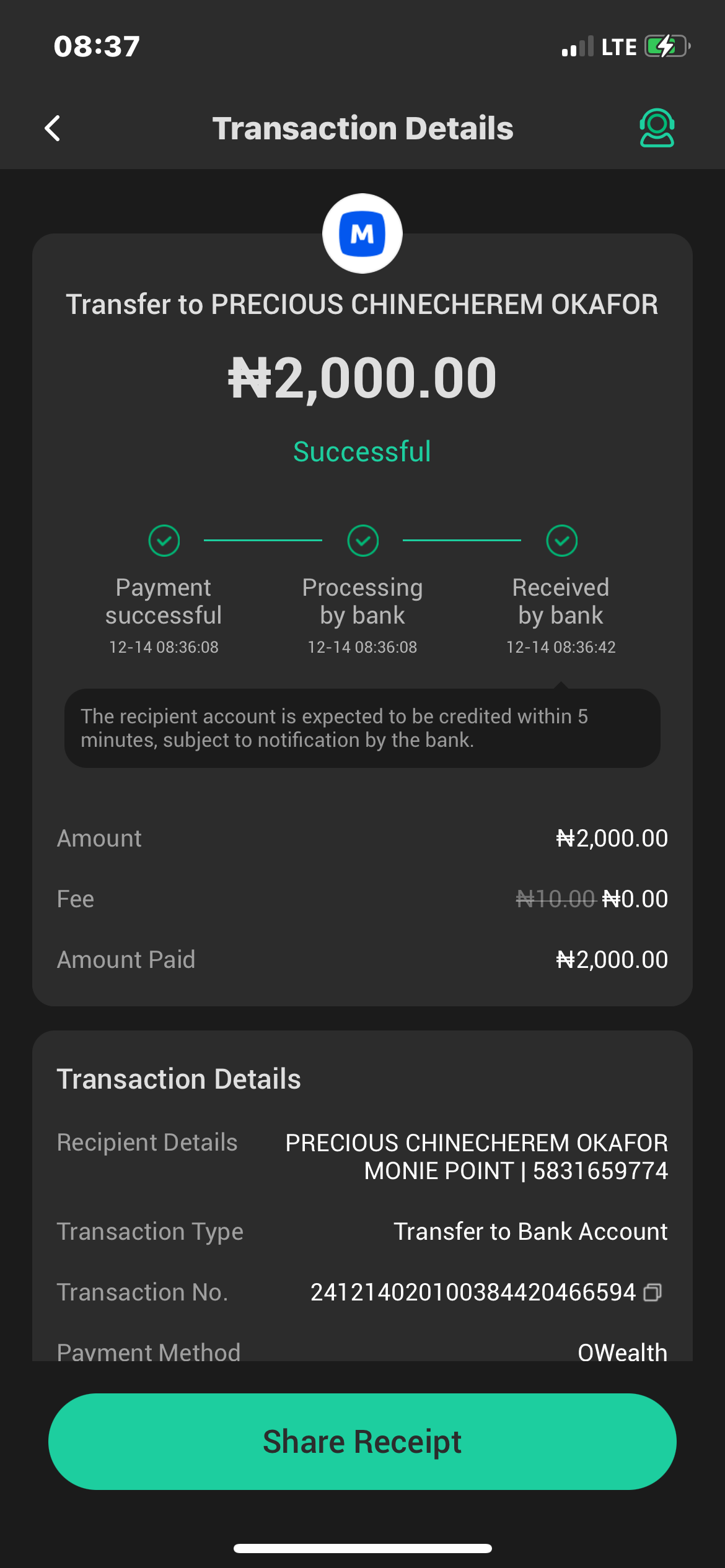This screenshot has height=1568, width=725.
Task: Tap the Amount Paid row
Action: tap(362, 959)
